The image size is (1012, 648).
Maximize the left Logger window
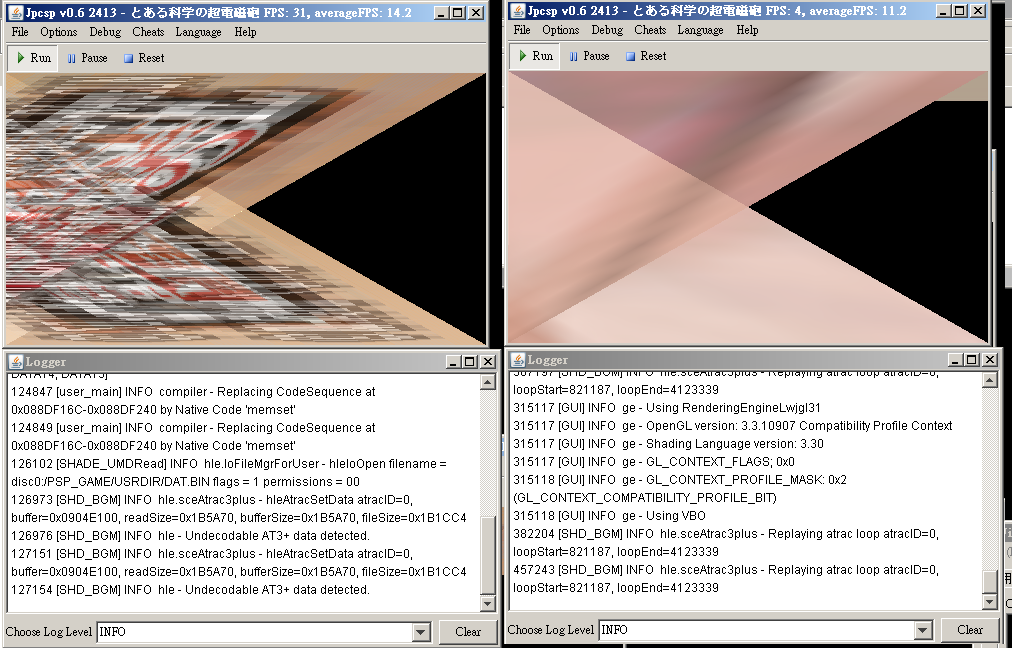(x=471, y=361)
